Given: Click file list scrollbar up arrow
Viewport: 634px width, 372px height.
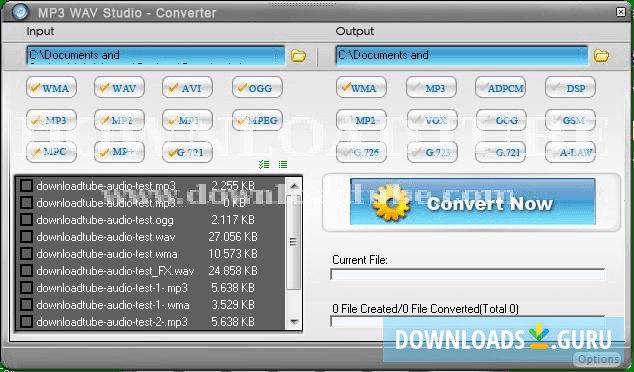Looking at the screenshot, I should [x=294, y=186].
